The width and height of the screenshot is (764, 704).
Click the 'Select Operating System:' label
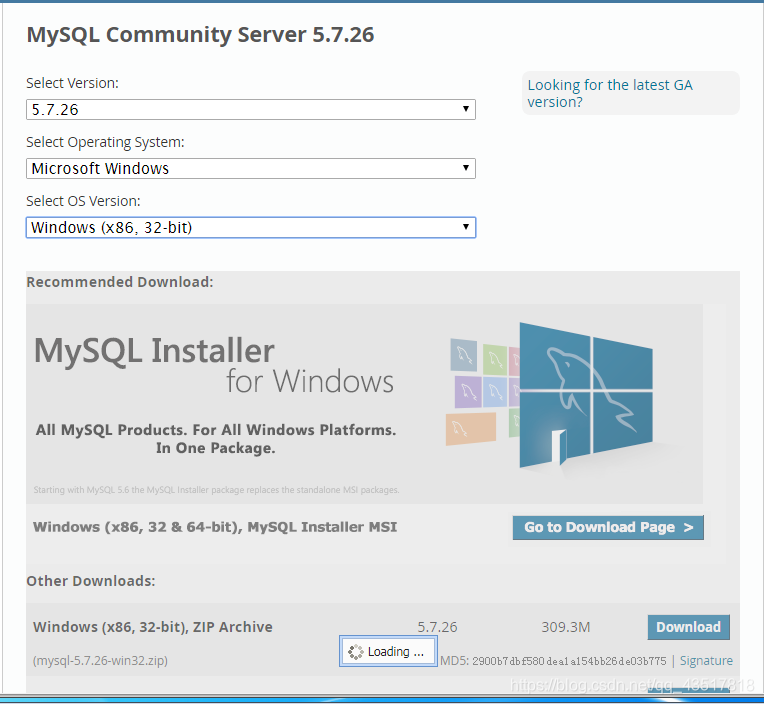point(105,142)
